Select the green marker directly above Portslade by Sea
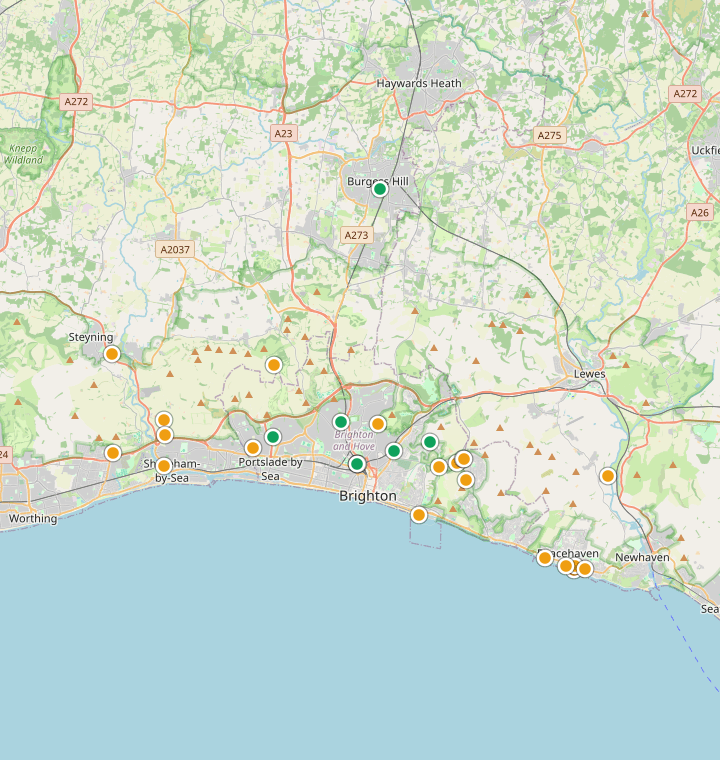The height and width of the screenshot is (760, 720). 273,437
